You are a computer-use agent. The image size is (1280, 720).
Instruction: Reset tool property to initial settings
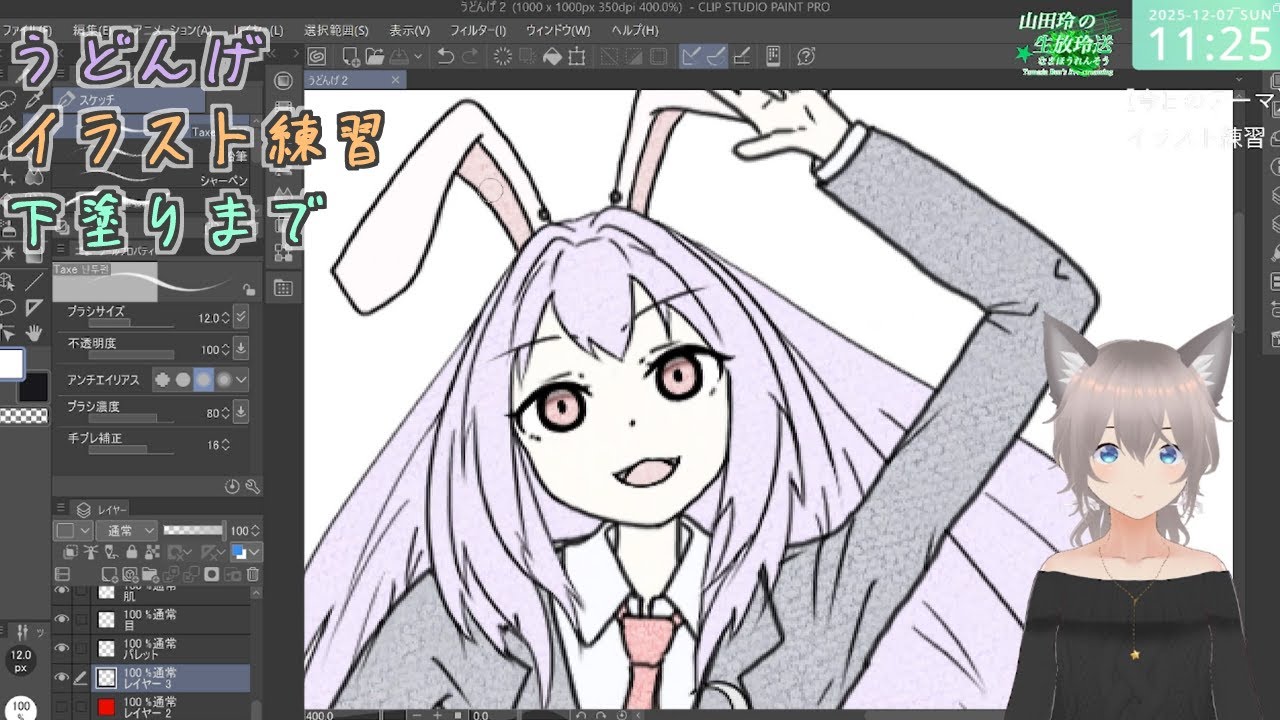click(233, 486)
